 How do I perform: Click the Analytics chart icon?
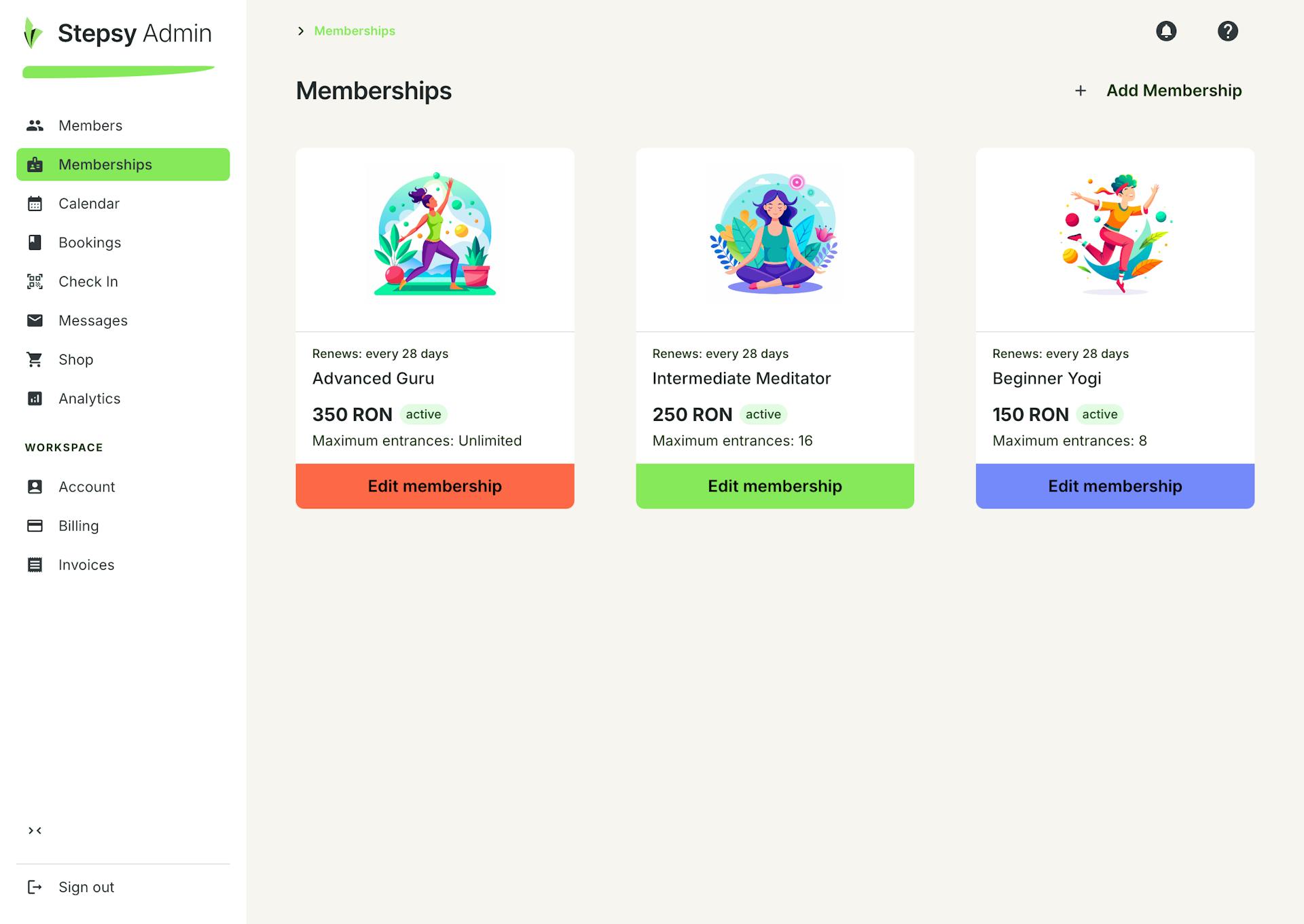(x=35, y=399)
